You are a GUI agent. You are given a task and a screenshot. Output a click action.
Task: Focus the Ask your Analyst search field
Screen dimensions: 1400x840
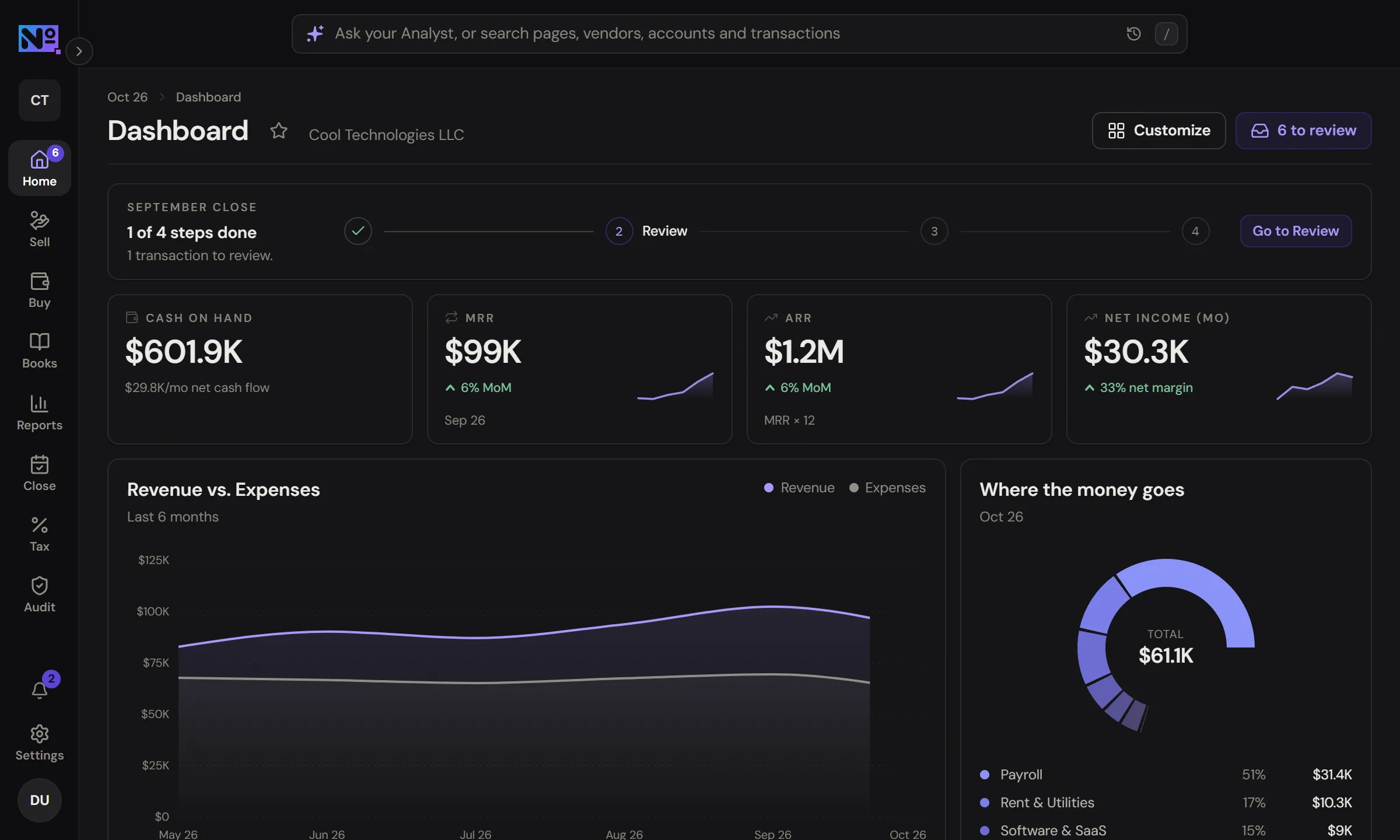[x=739, y=34]
